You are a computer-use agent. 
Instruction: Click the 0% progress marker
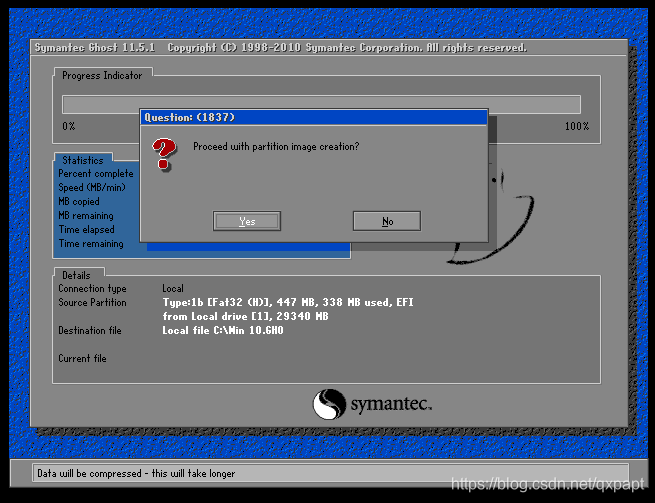click(69, 126)
